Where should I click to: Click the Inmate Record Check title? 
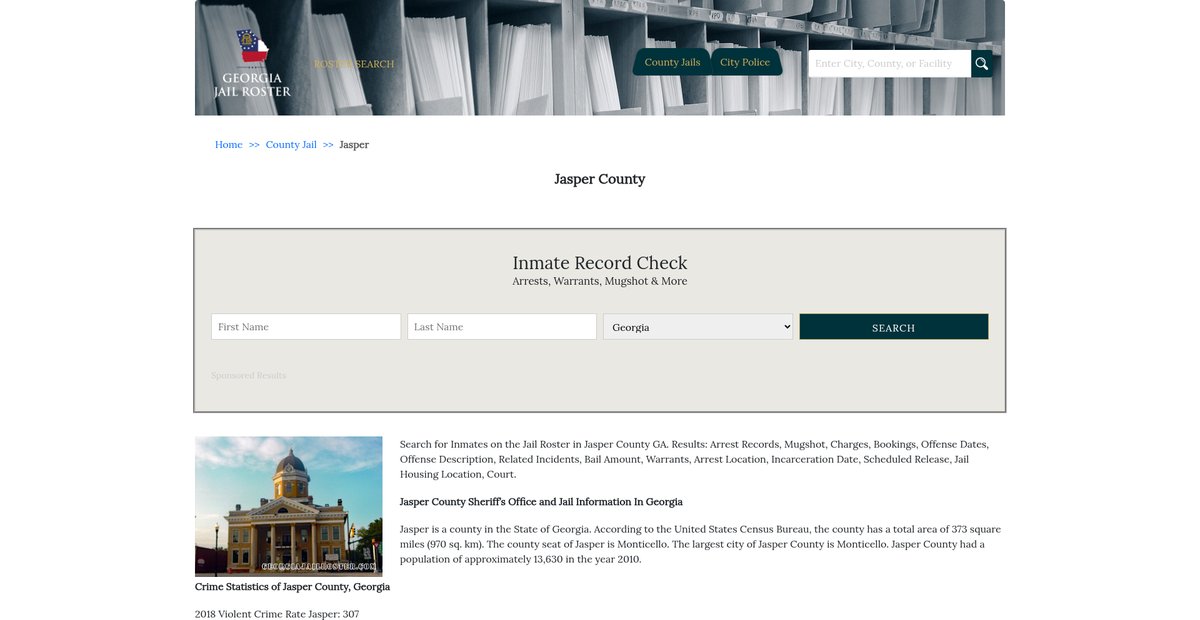coord(600,263)
